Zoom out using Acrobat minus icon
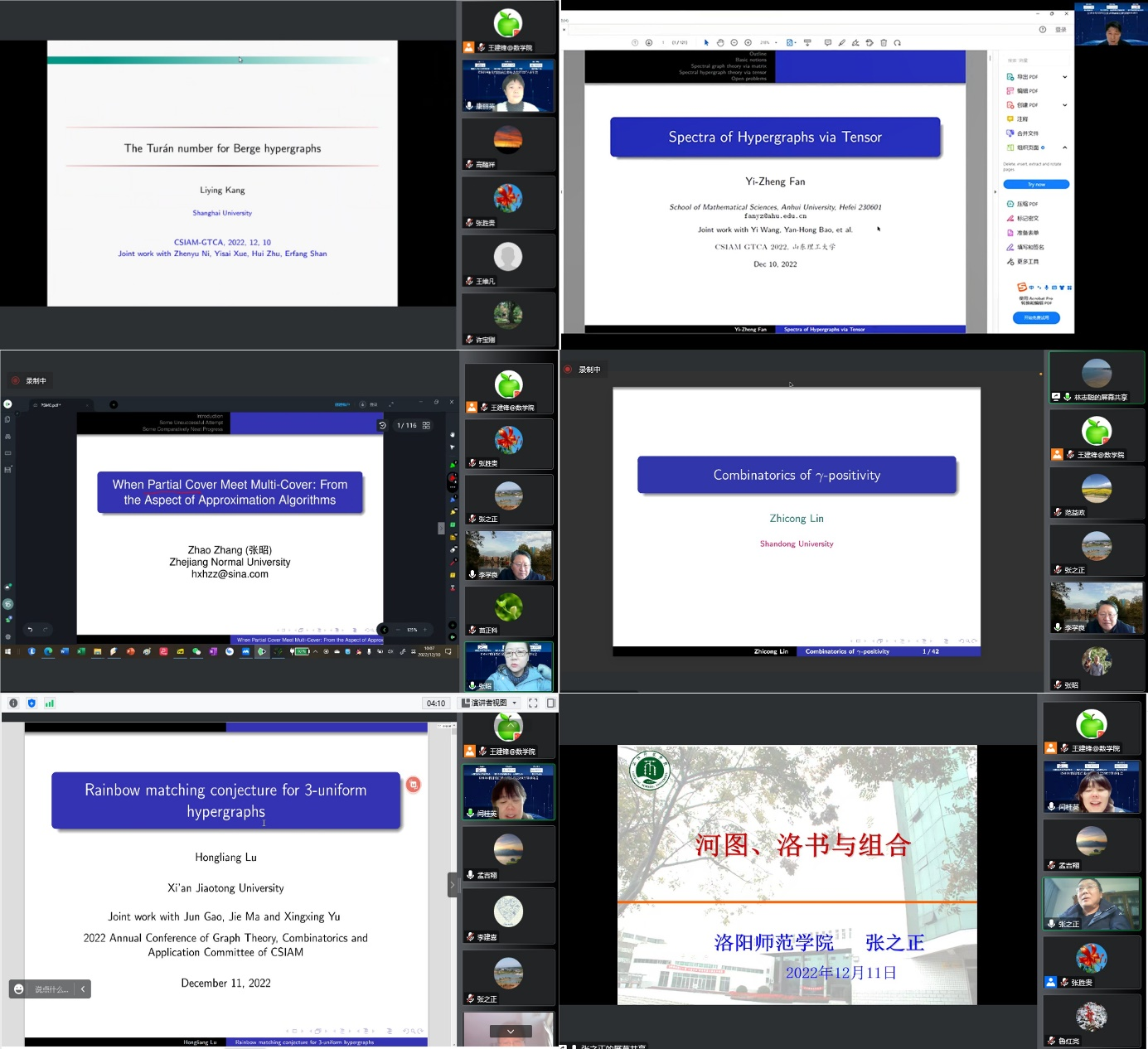 point(734,42)
